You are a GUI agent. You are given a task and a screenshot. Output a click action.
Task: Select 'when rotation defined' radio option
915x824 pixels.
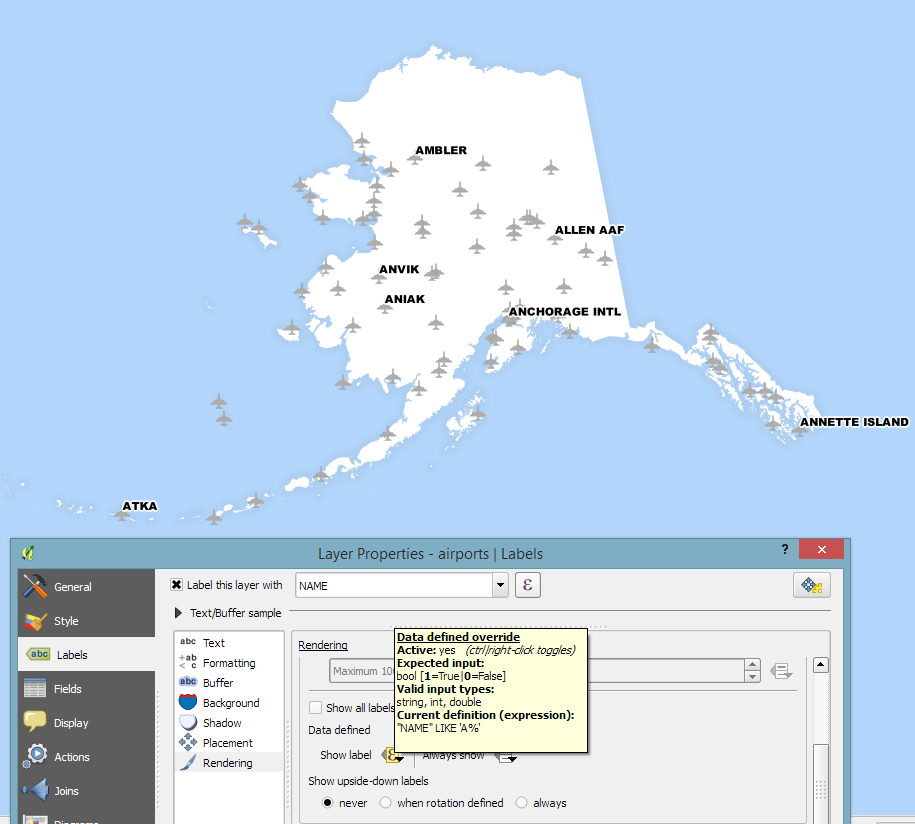click(x=386, y=803)
